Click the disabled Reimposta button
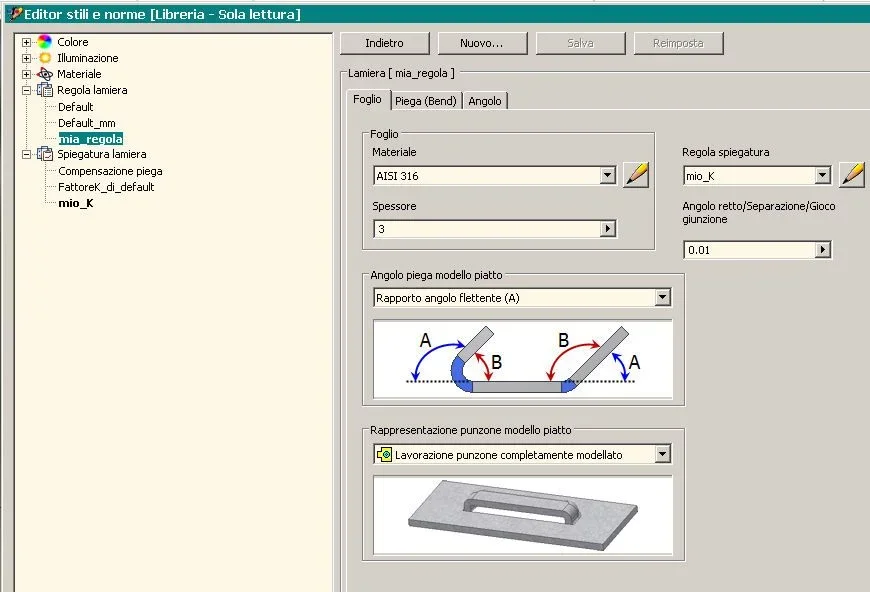 678,43
